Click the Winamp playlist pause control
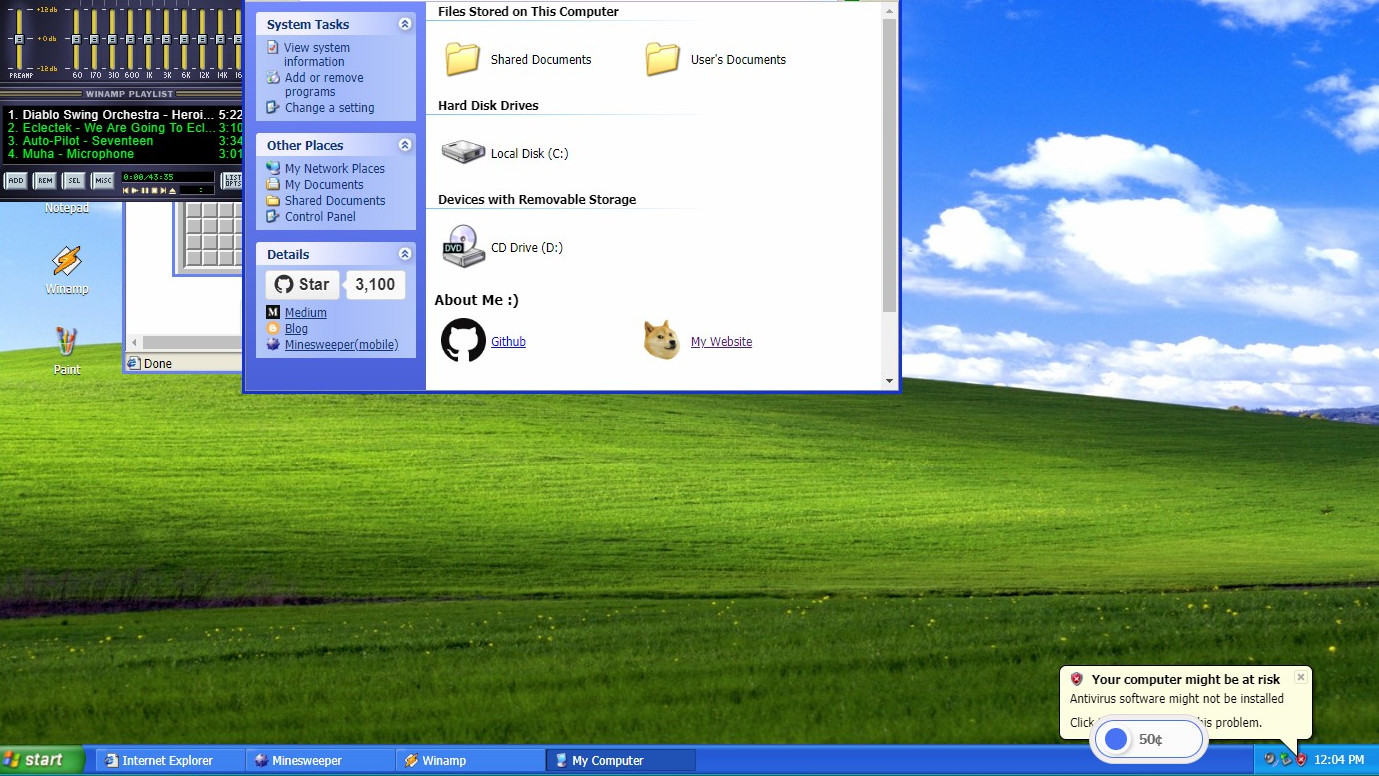Screen dimensions: 1379x776 point(145,191)
